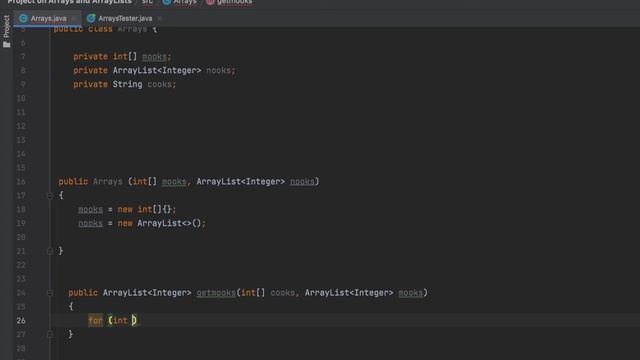Click the 'cooks' String field on line 9
This screenshot has height=360, width=640.
[160, 84]
